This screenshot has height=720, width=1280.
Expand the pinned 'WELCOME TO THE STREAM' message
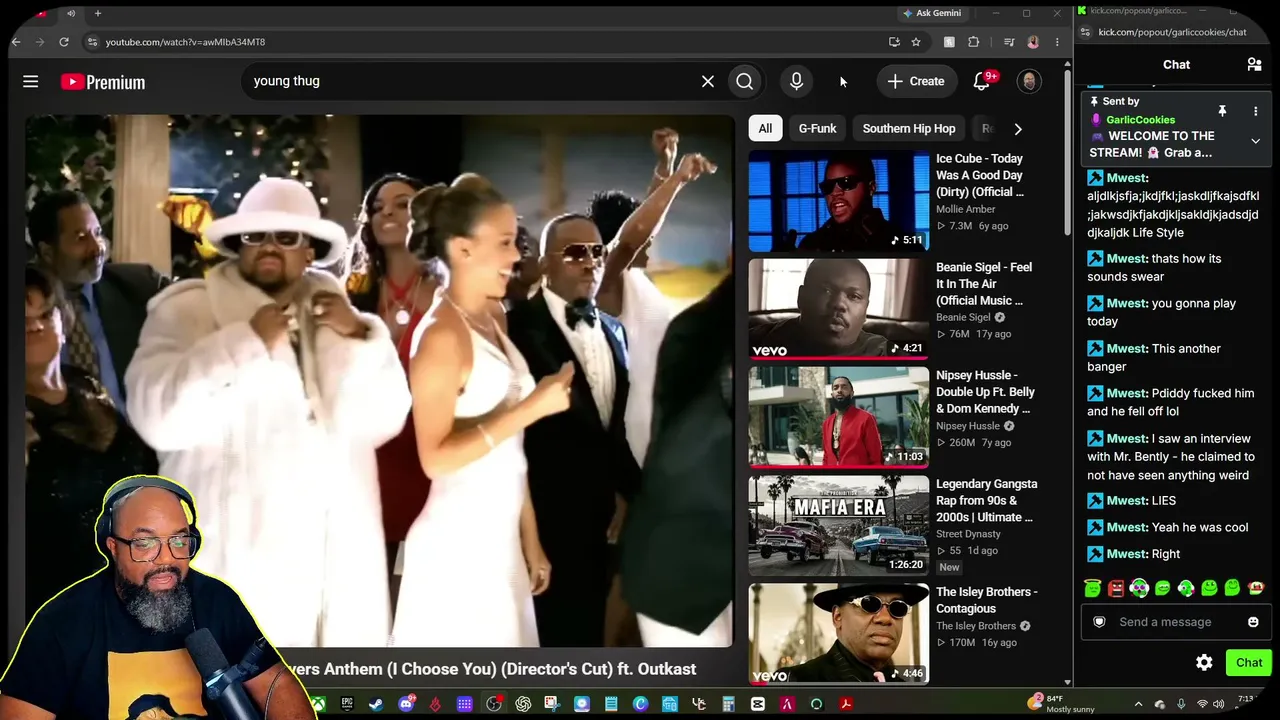point(1256,141)
